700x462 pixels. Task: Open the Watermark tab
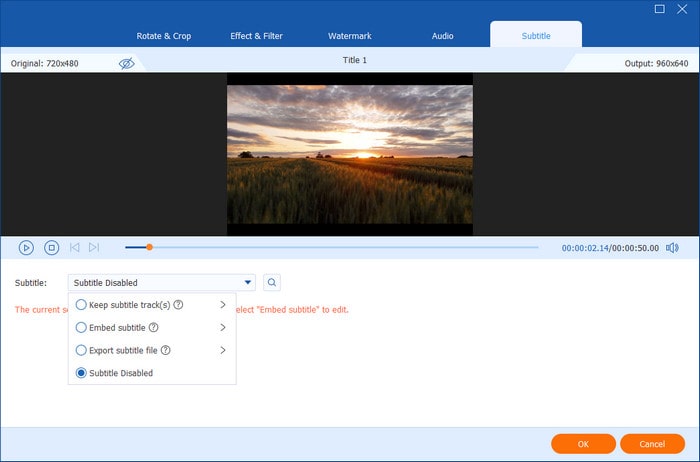click(x=350, y=36)
